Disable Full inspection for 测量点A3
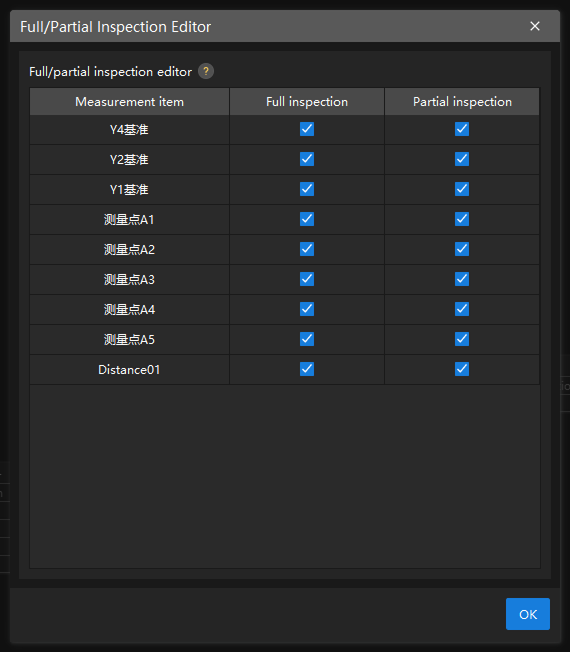The height and width of the screenshot is (652, 570). coord(307,279)
